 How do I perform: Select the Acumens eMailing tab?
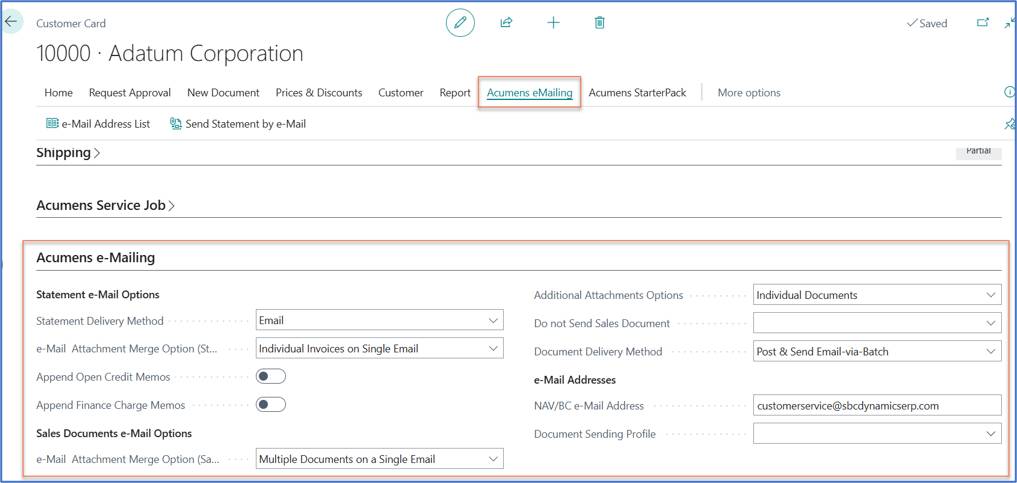point(529,93)
